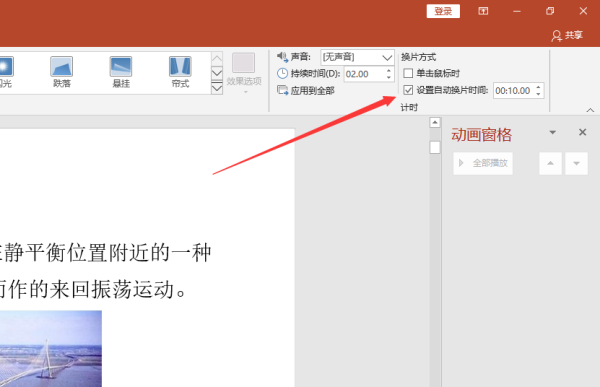This screenshot has width=600, height=387.
Task: Click the 持续时间 02.00 field
Action: [x=364, y=74]
